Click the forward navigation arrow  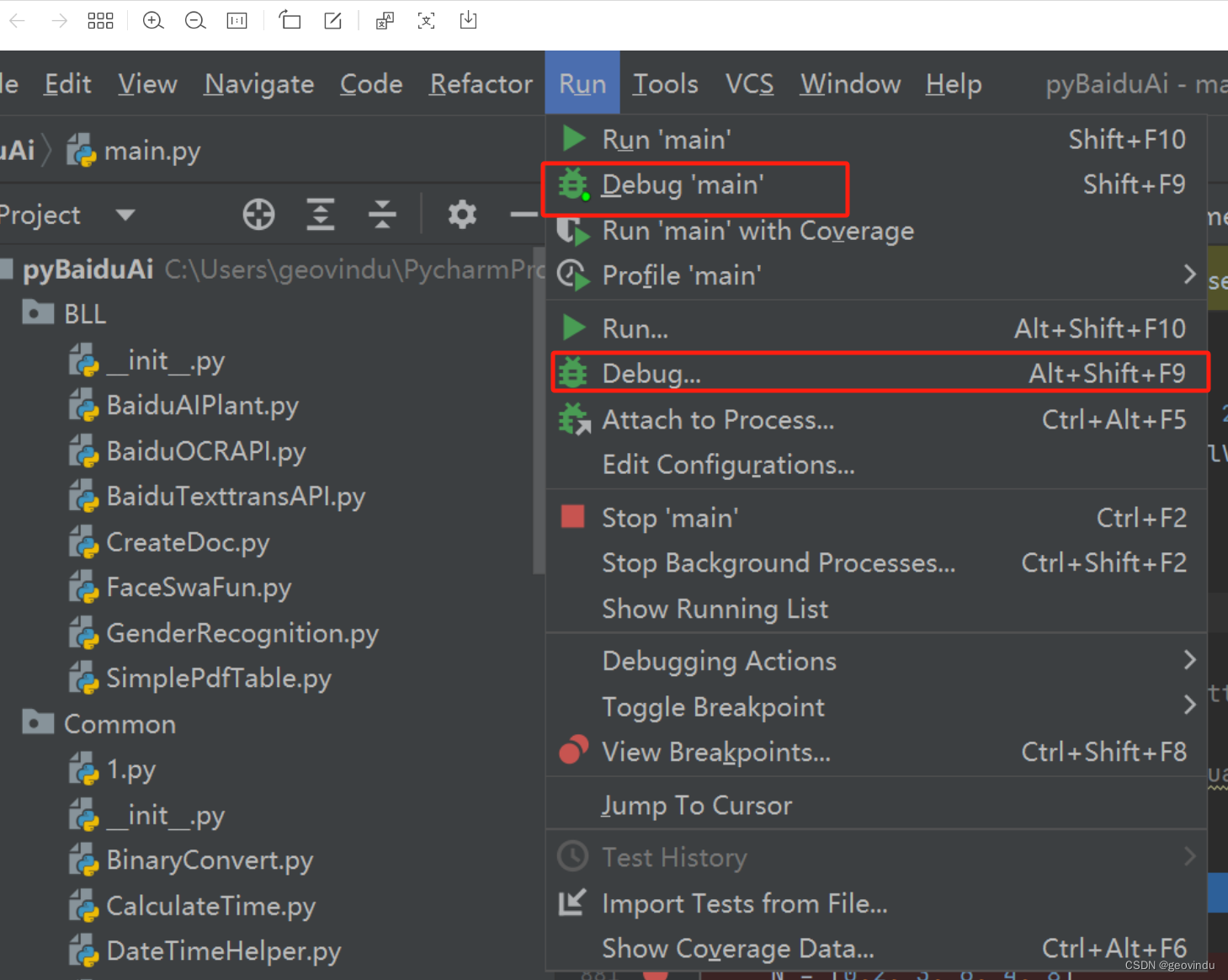(x=58, y=20)
